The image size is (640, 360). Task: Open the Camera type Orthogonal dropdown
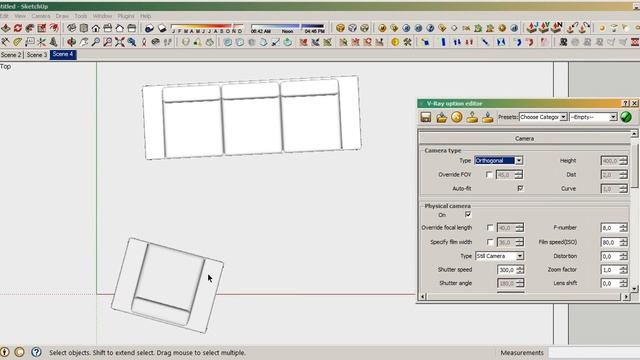[498, 160]
